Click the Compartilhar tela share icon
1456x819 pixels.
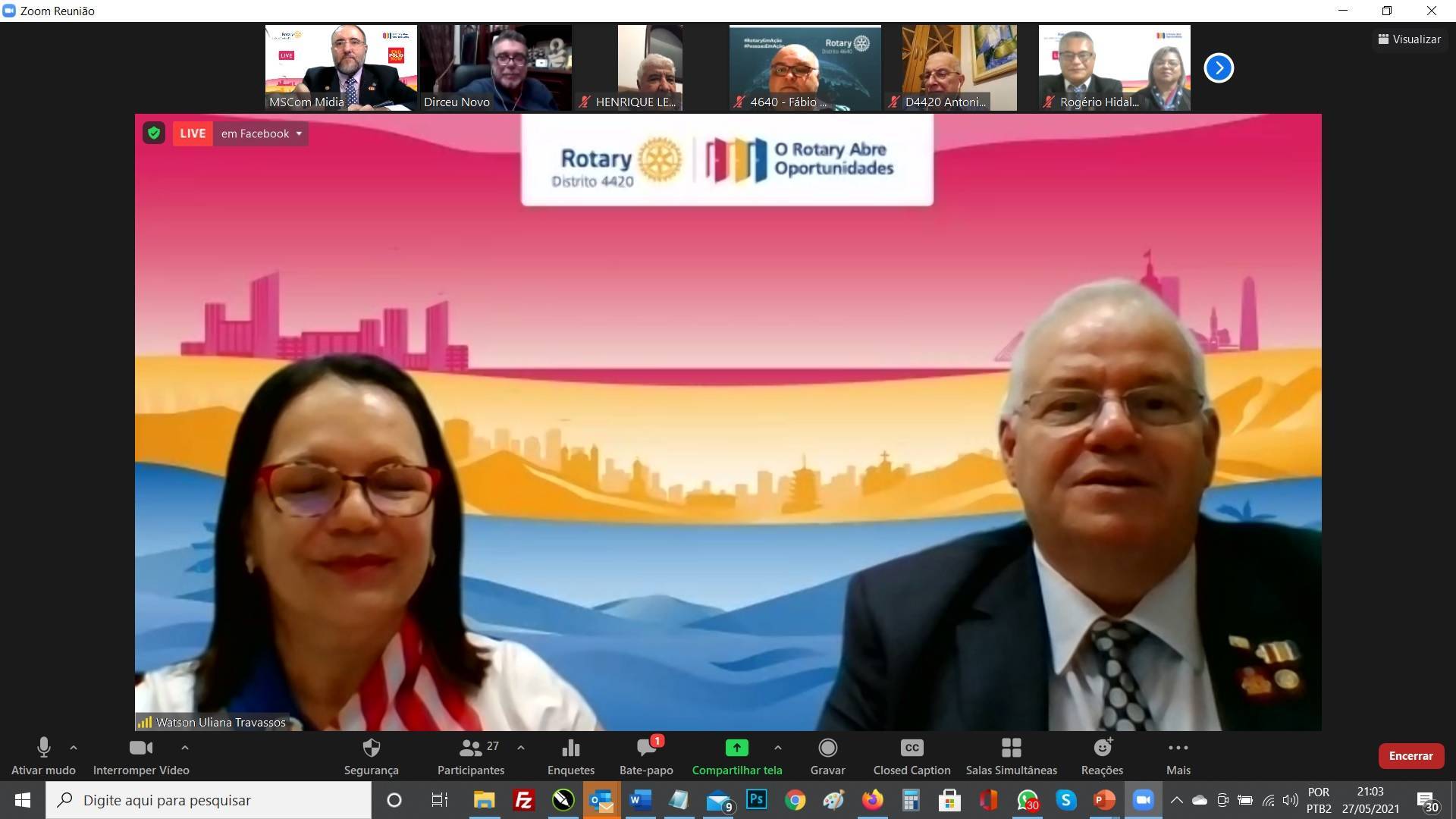pyautogui.click(x=736, y=748)
